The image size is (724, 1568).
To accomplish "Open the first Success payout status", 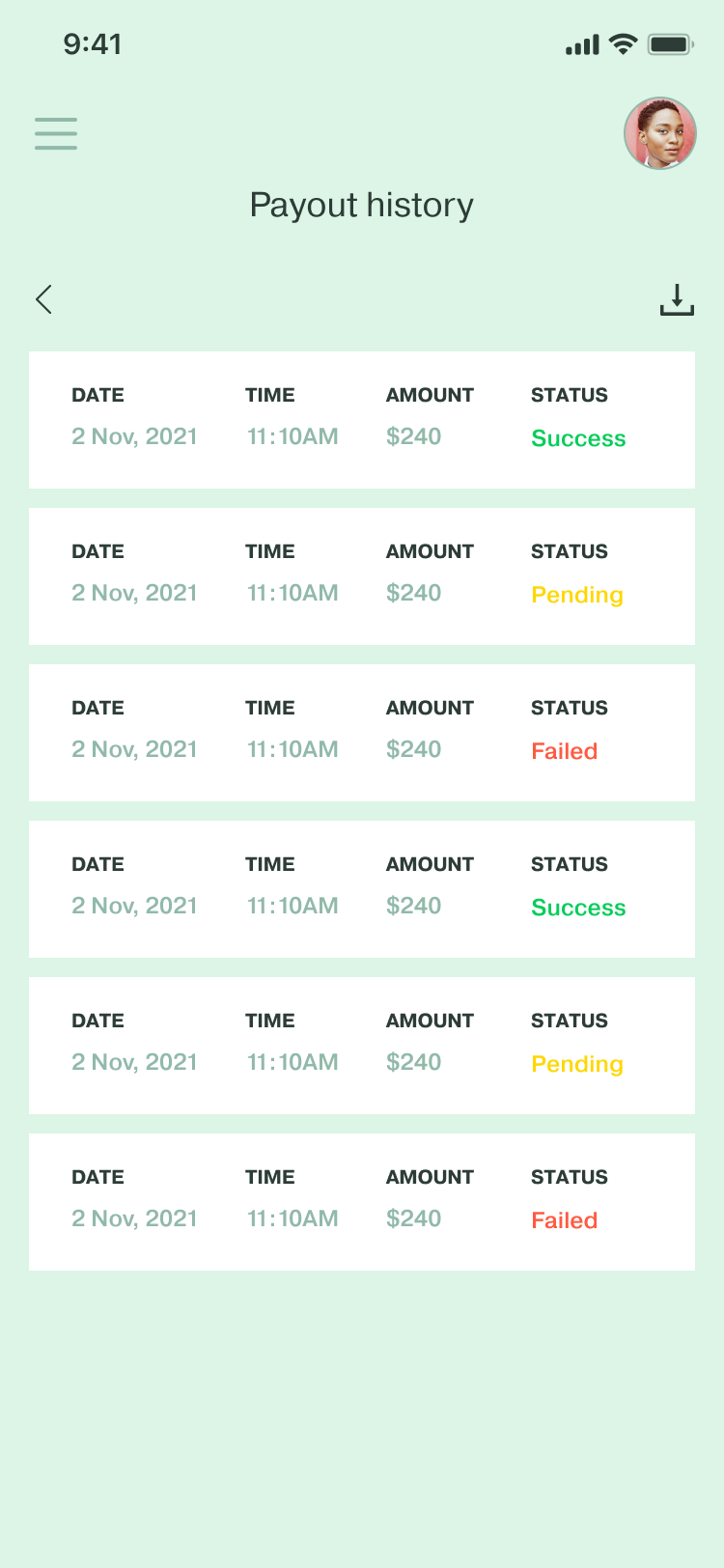I will [578, 438].
